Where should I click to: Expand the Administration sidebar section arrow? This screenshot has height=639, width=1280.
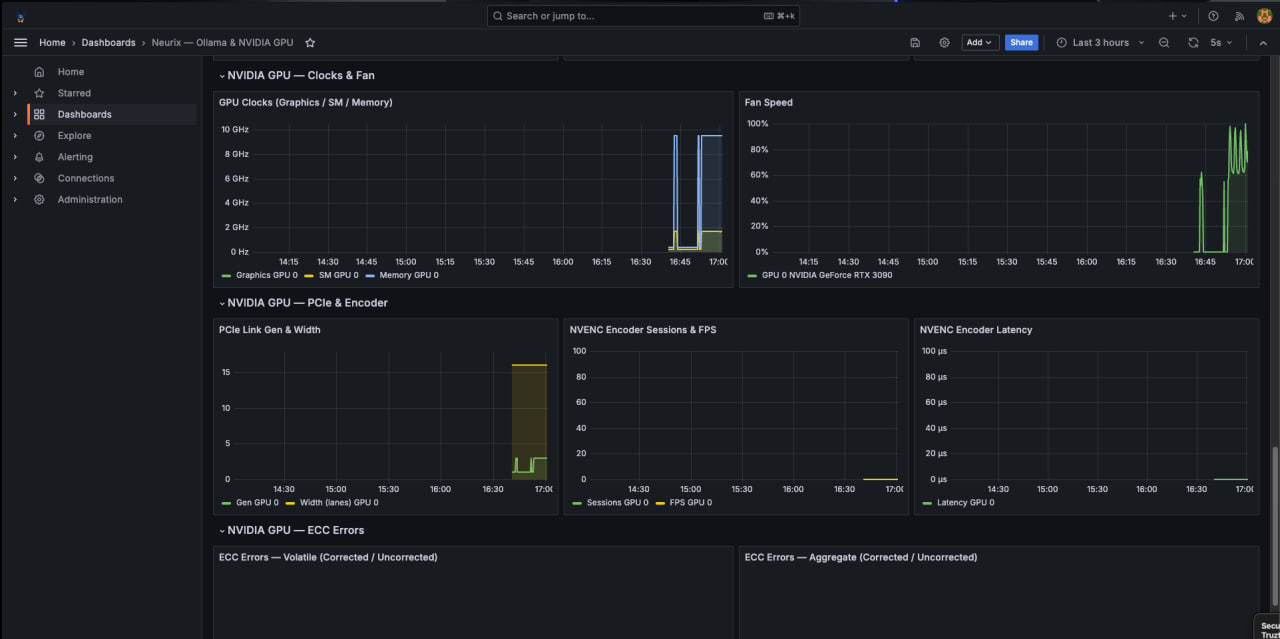point(15,200)
